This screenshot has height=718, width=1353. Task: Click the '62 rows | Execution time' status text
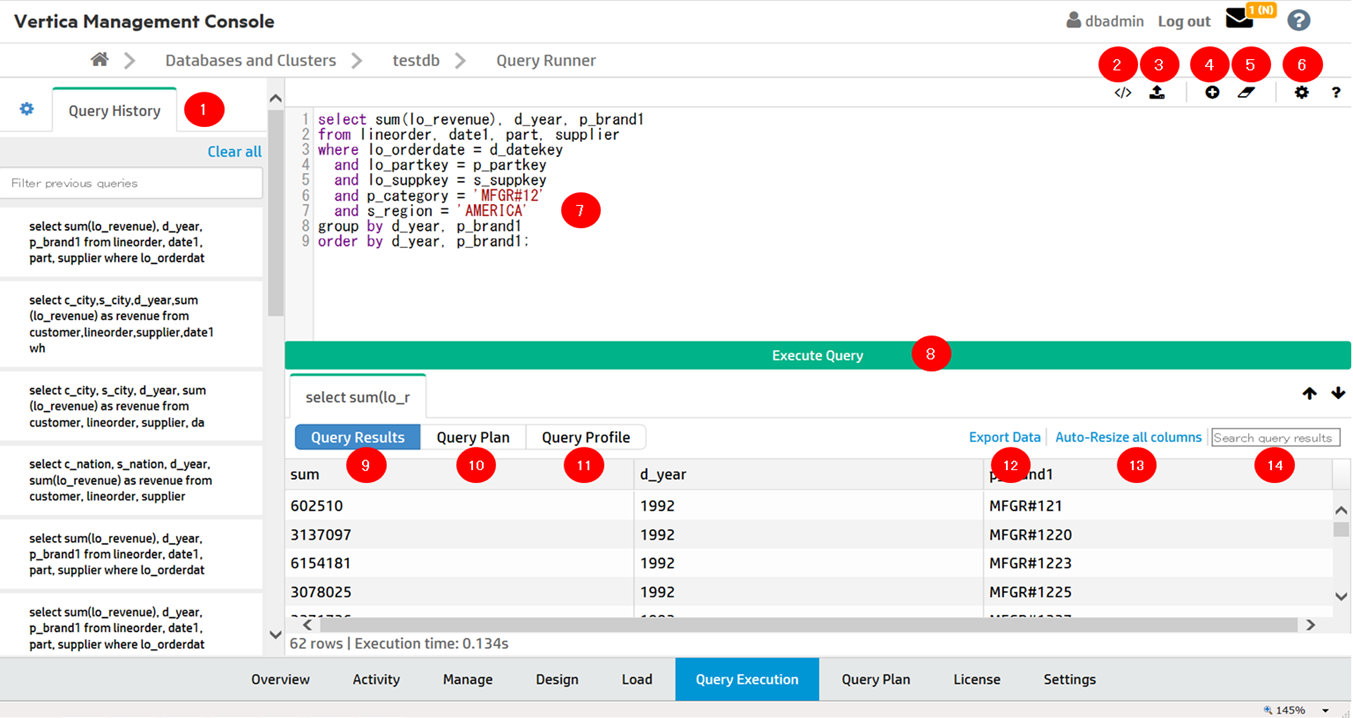tap(399, 643)
